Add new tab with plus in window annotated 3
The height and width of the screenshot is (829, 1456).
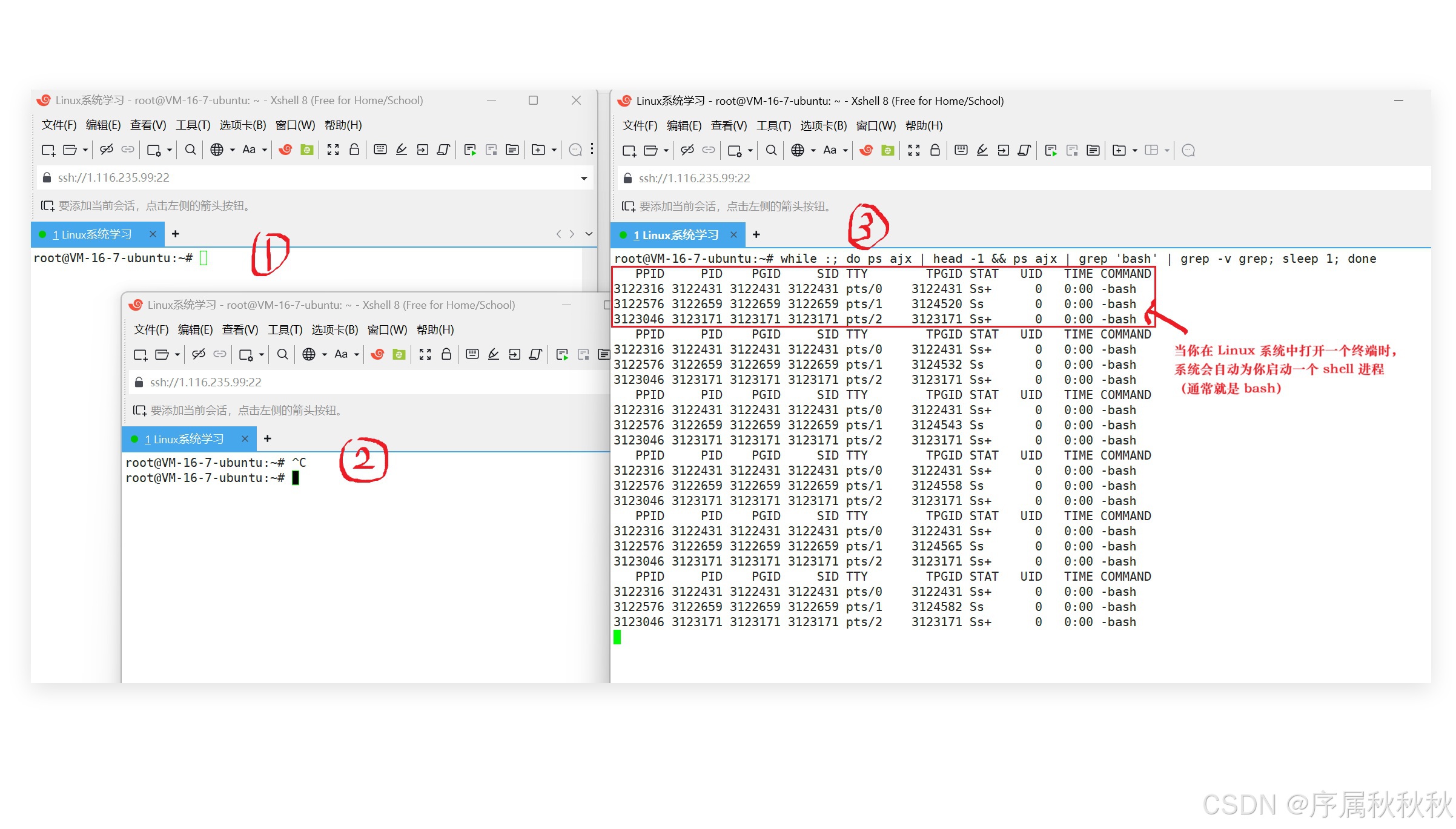756,235
